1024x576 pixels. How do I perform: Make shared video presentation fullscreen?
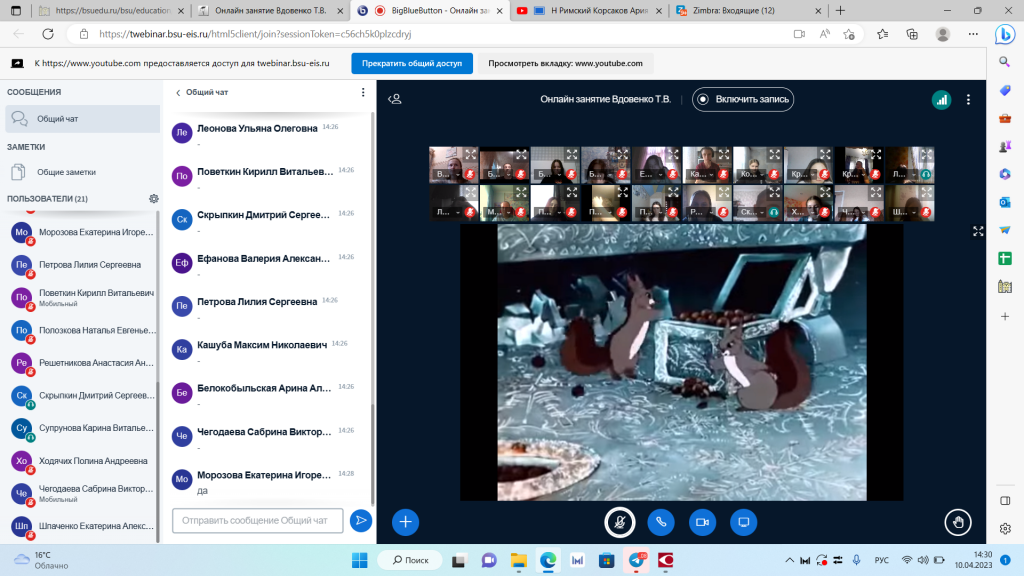point(978,232)
